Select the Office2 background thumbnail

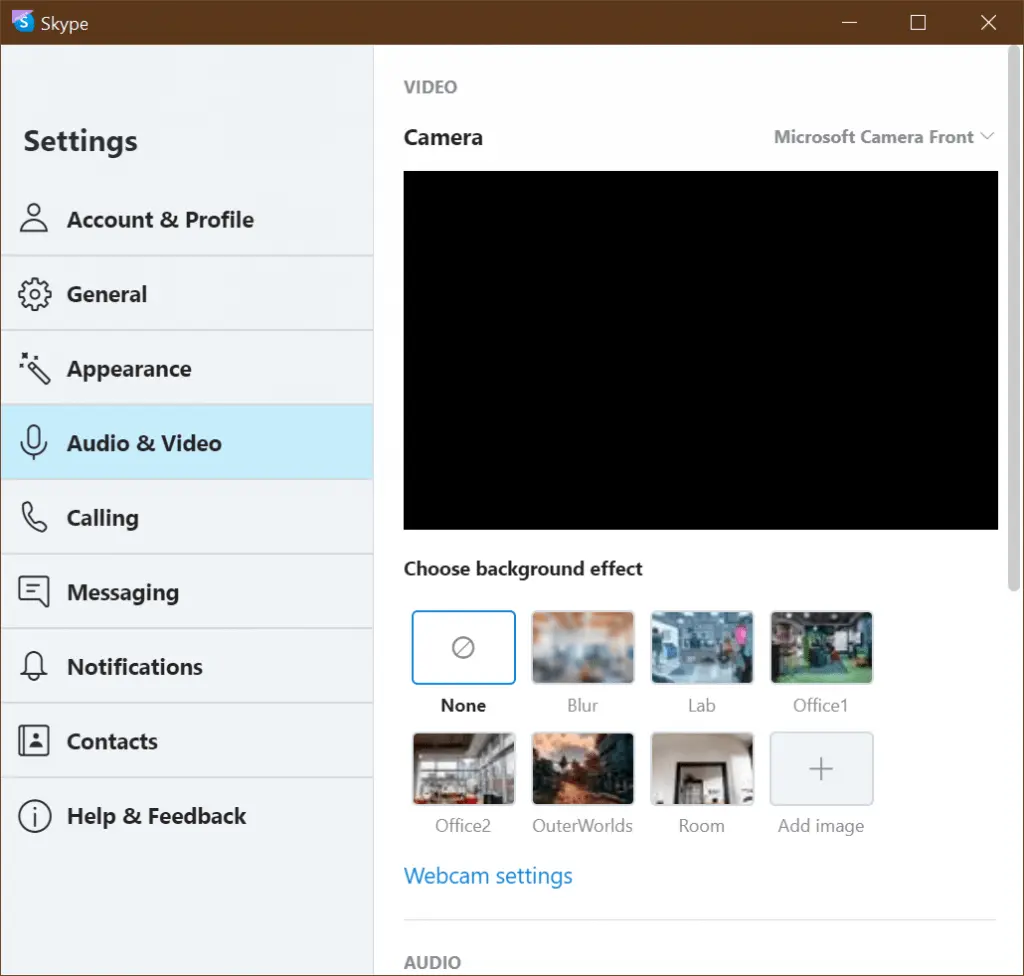463,768
